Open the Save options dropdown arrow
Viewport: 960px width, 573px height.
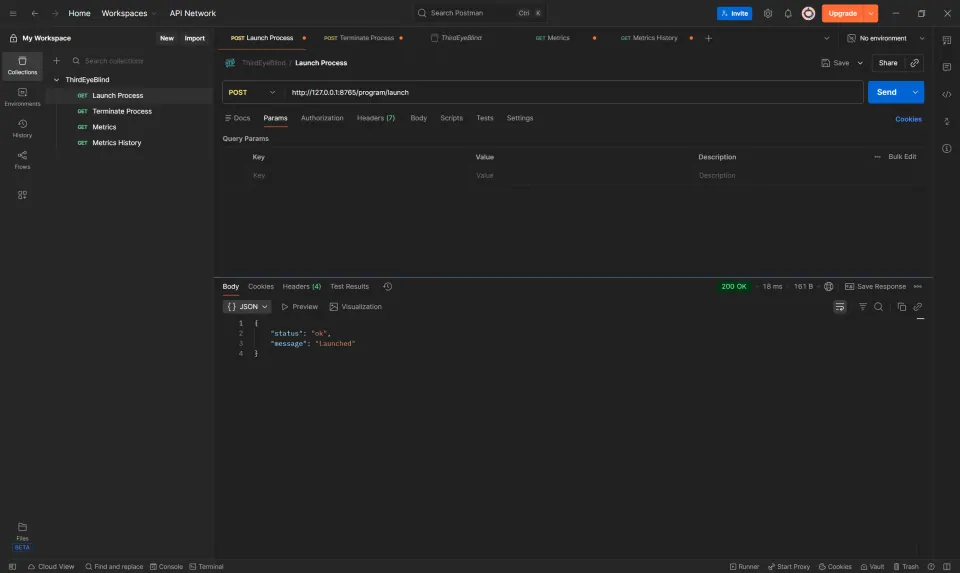click(x=860, y=62)
